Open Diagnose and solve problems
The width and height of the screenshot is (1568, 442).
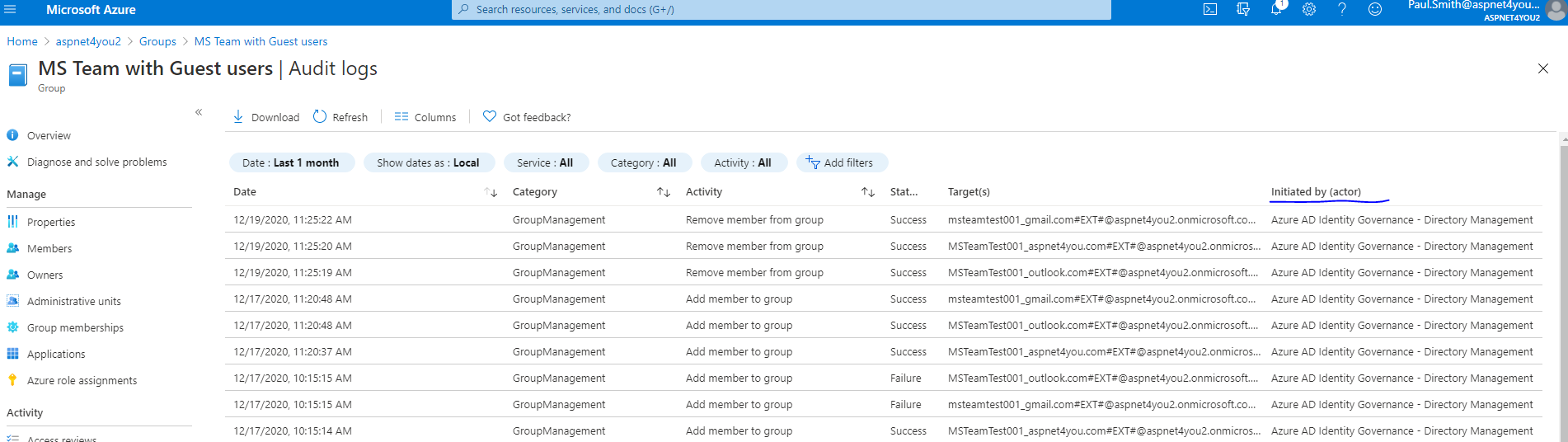pos(99,162)
